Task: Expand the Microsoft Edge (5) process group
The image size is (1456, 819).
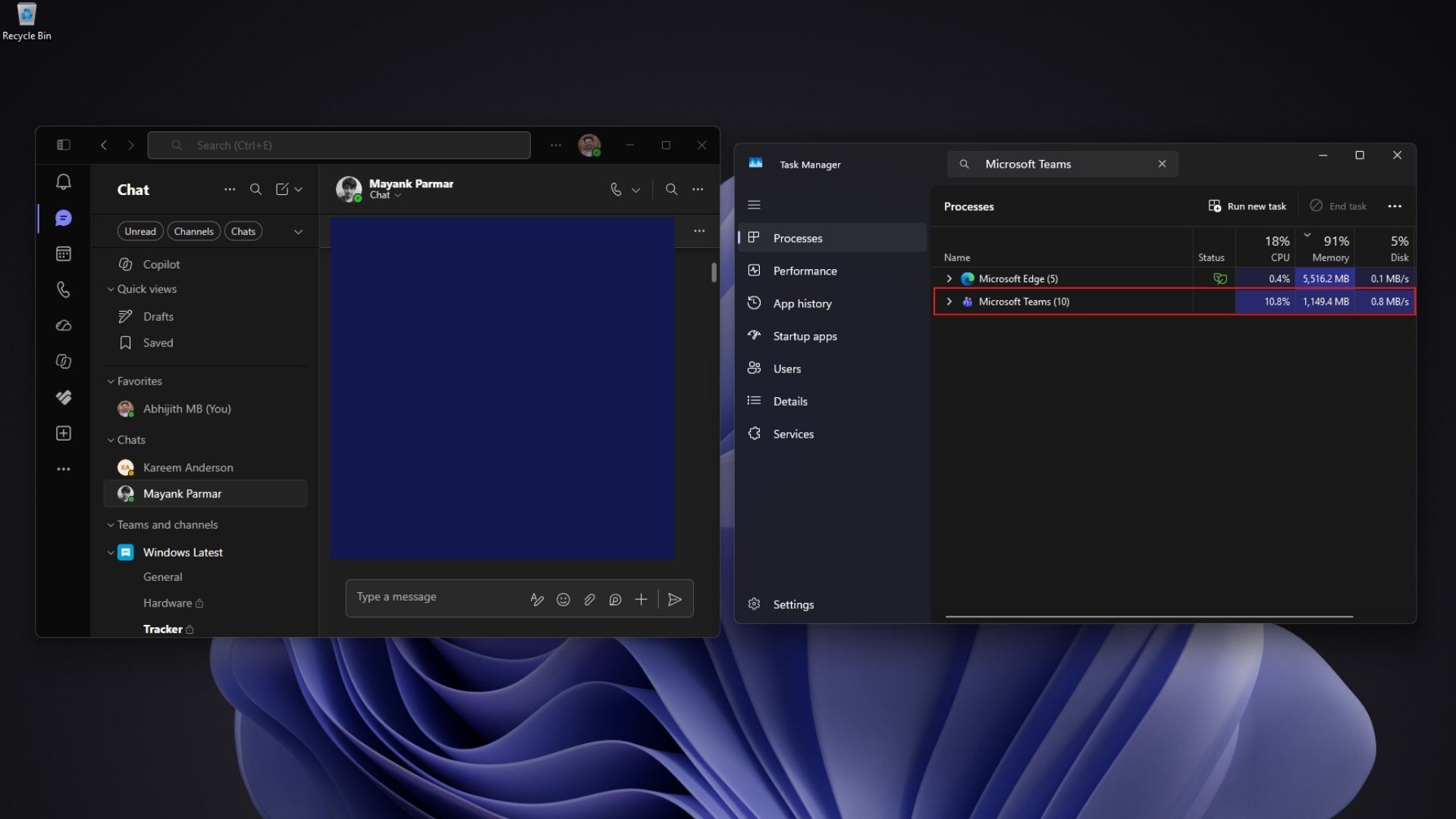Action: coord(949,279)
